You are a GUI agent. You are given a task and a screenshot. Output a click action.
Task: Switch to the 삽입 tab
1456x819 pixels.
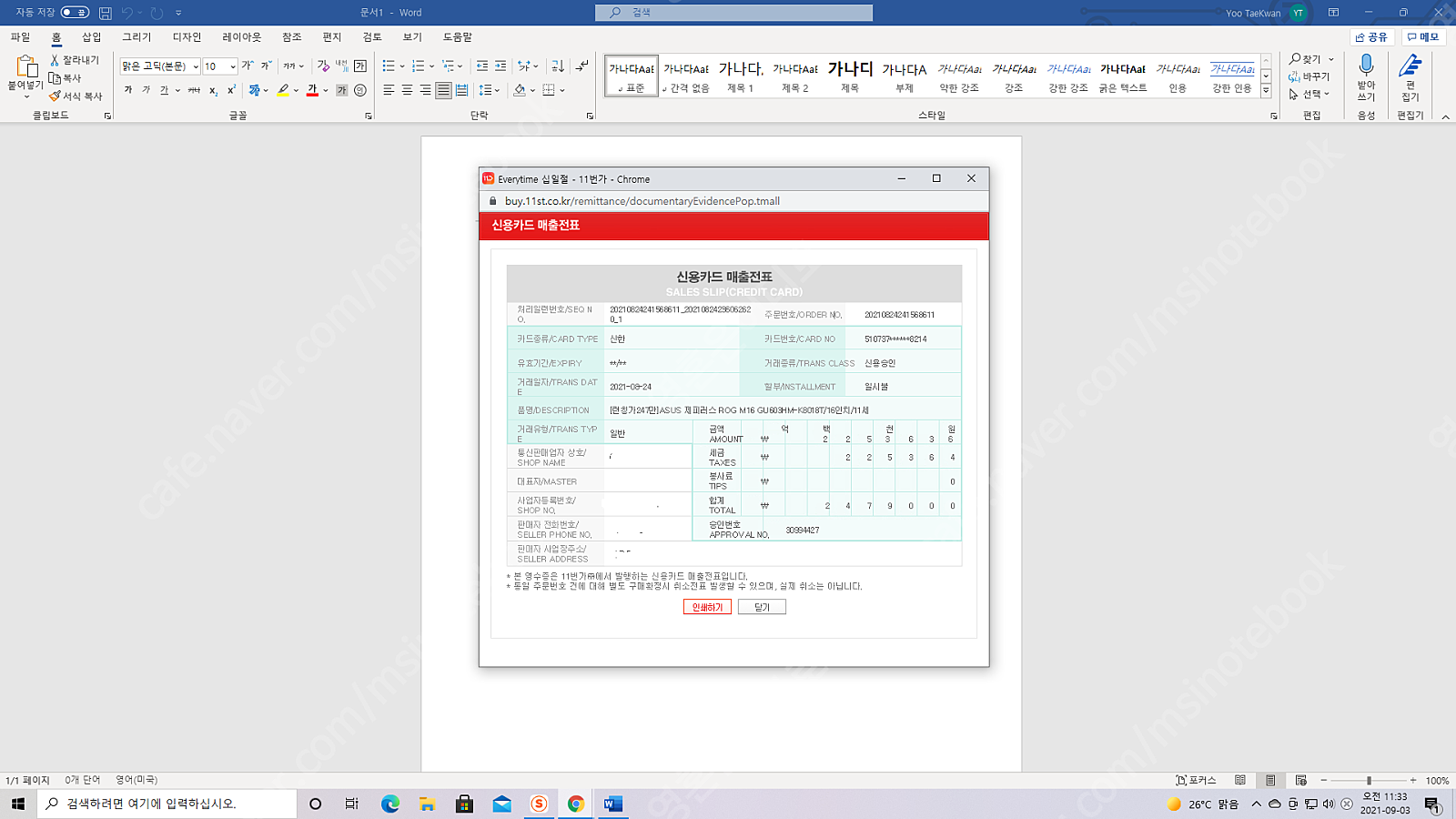click(92, 37)
